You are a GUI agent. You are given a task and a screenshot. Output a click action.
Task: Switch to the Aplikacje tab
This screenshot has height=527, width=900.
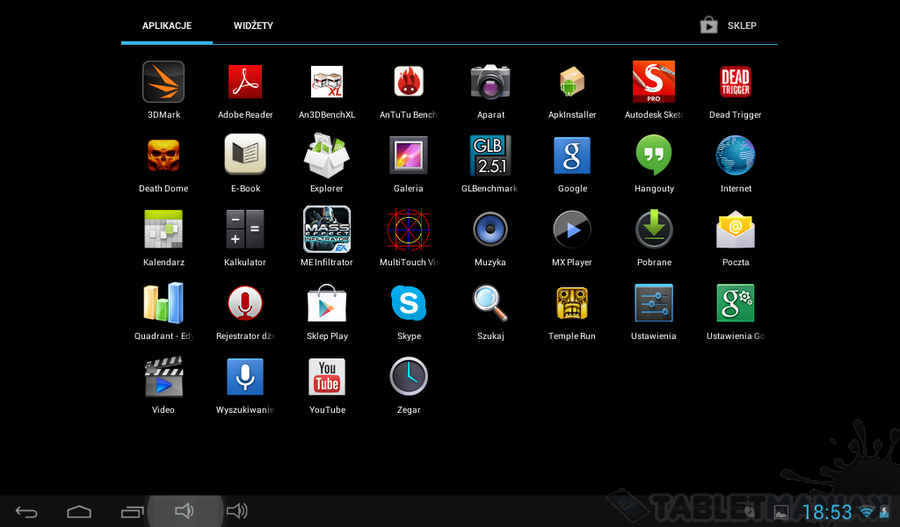167,26
